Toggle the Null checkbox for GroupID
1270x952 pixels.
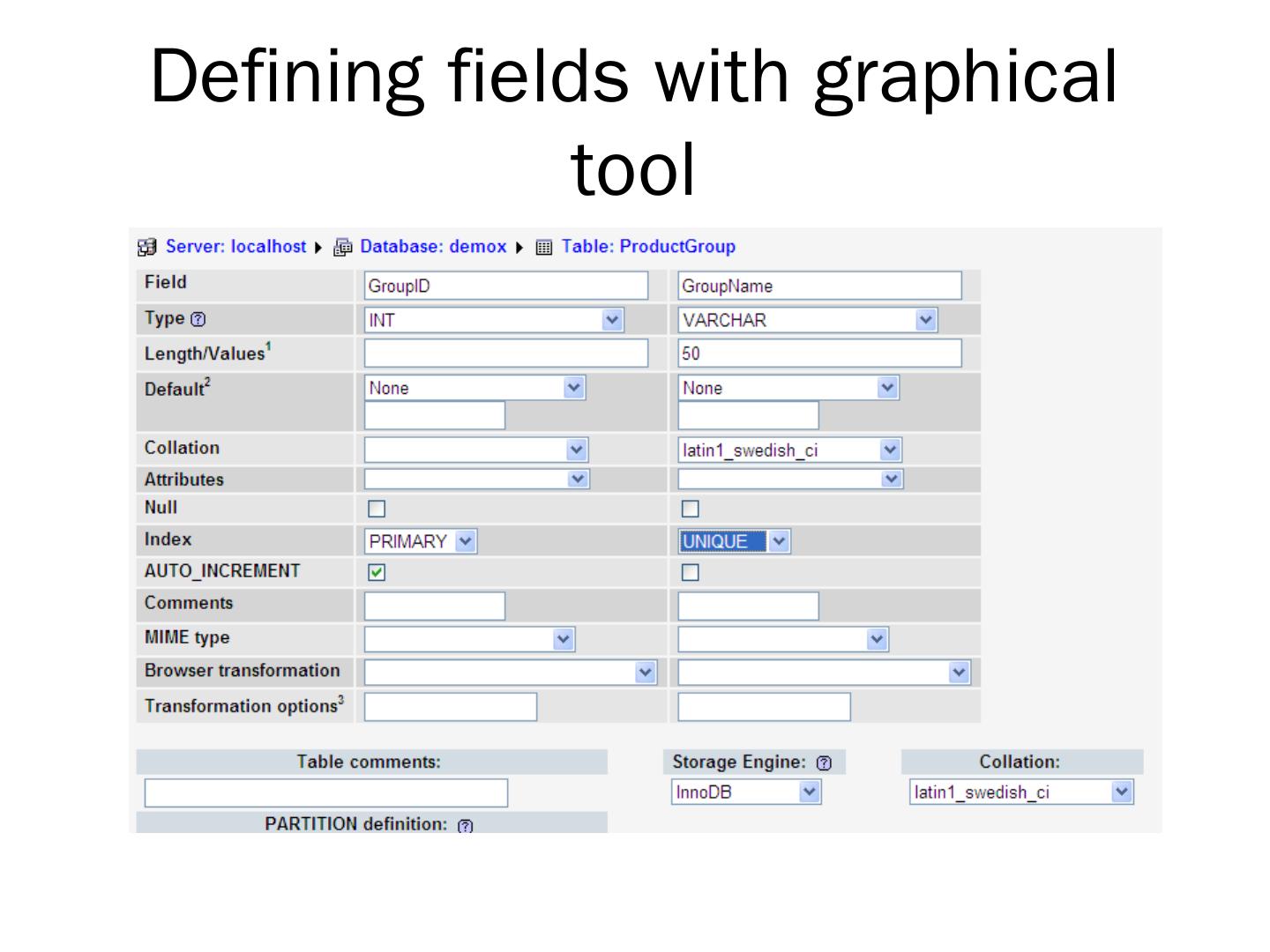(377, 509)
